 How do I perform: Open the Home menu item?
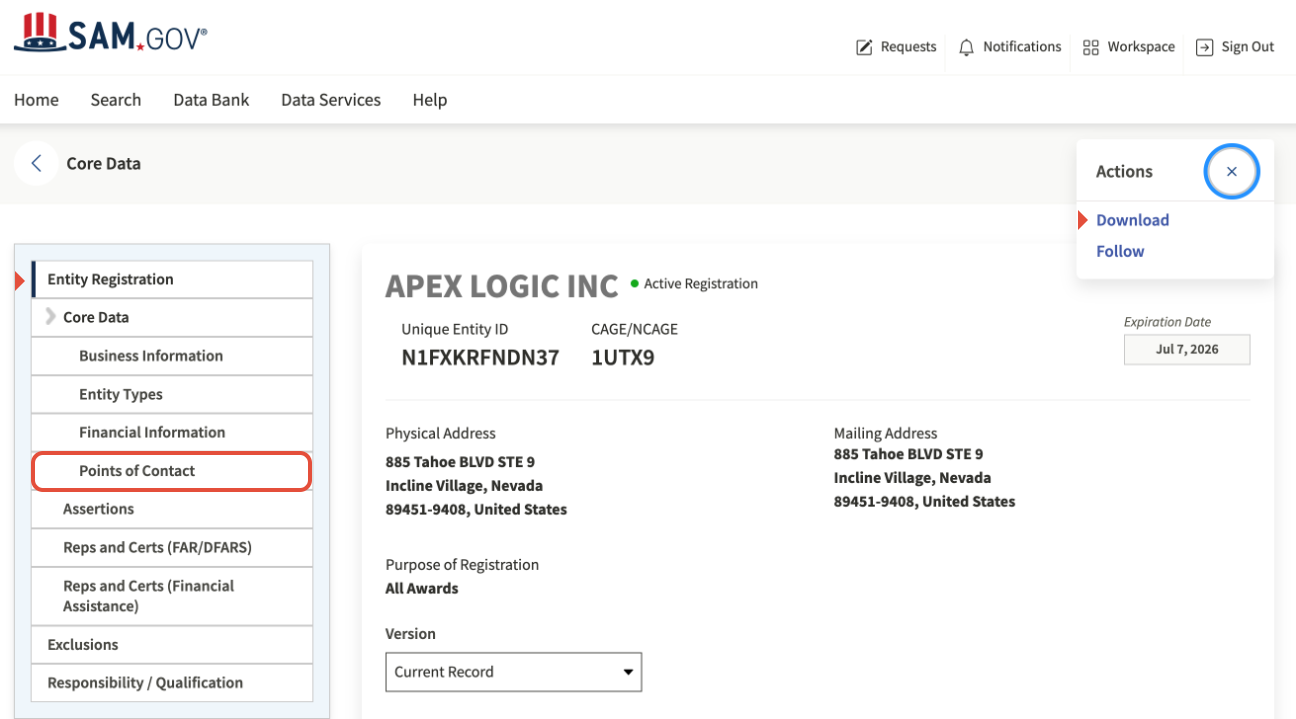click(x=36, y=100)
